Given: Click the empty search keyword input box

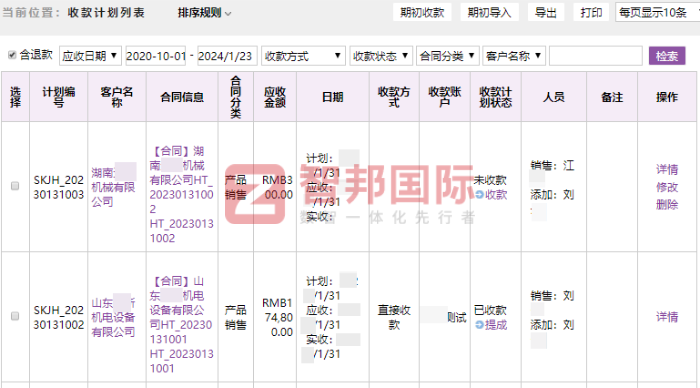Looking at the screenshot, I should click(x=596, y=56).
